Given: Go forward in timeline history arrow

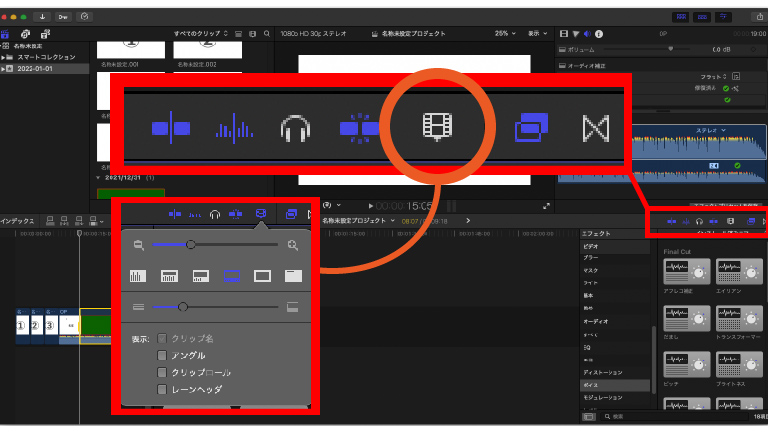Looking at the screenshot, I should (468, 220).
